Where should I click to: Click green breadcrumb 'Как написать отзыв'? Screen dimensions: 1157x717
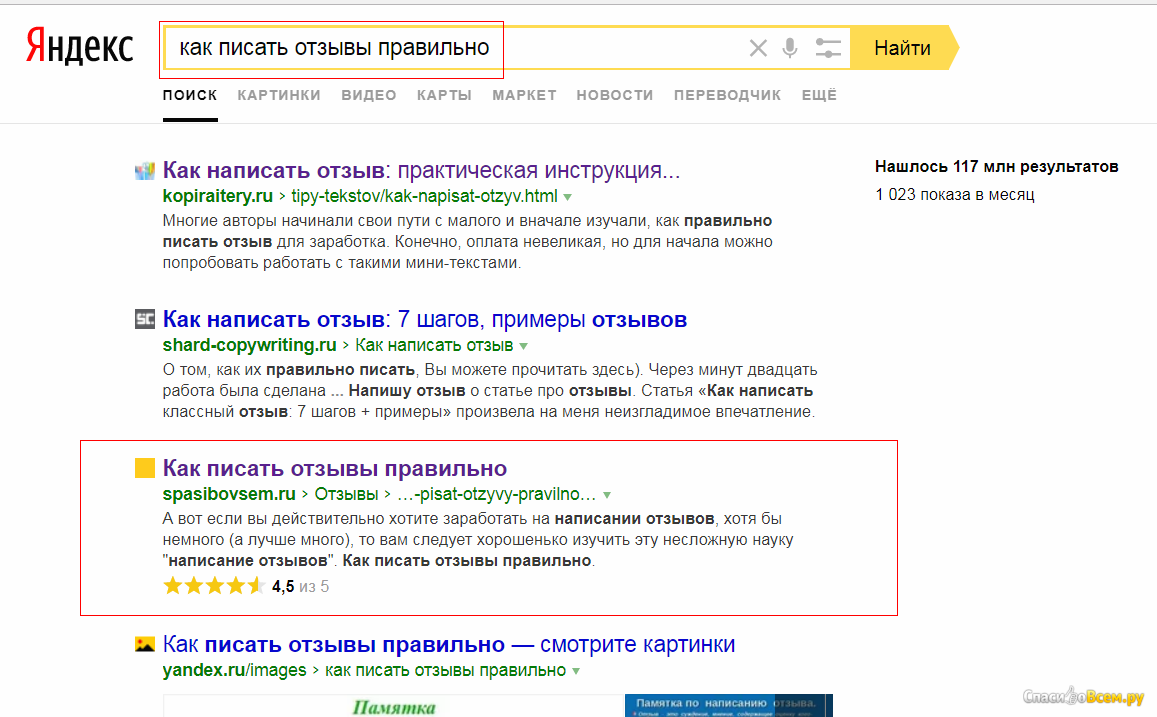[x=434, y=345]
